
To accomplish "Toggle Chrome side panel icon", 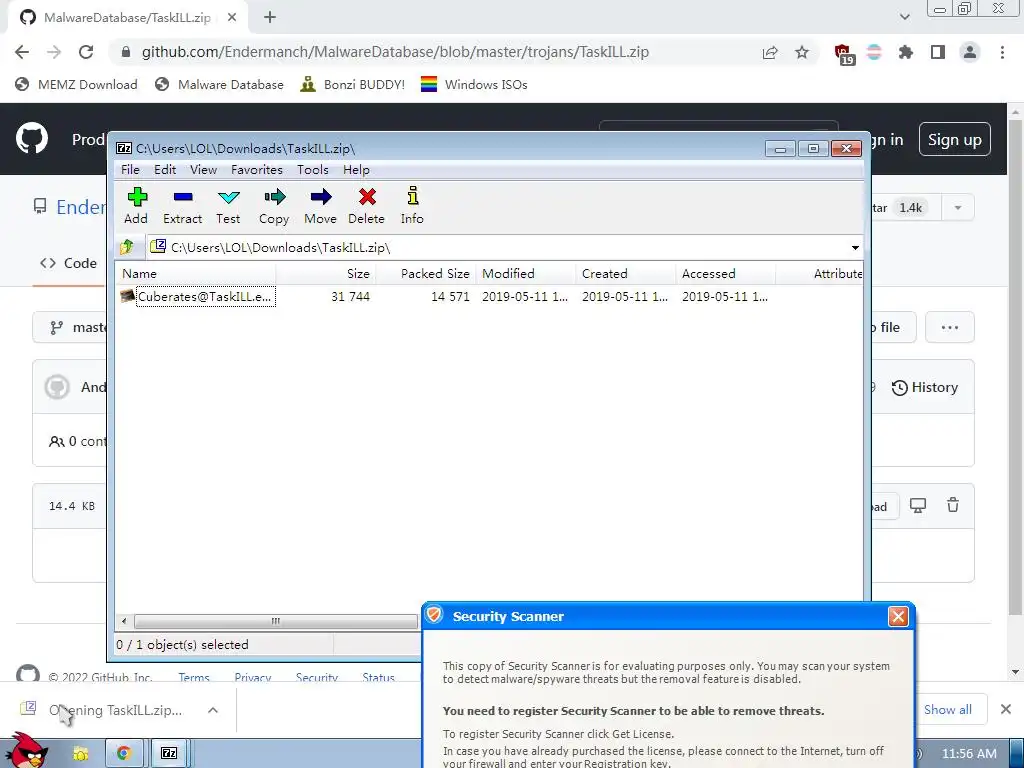I will pyautogui.click(x=938, y=52).
